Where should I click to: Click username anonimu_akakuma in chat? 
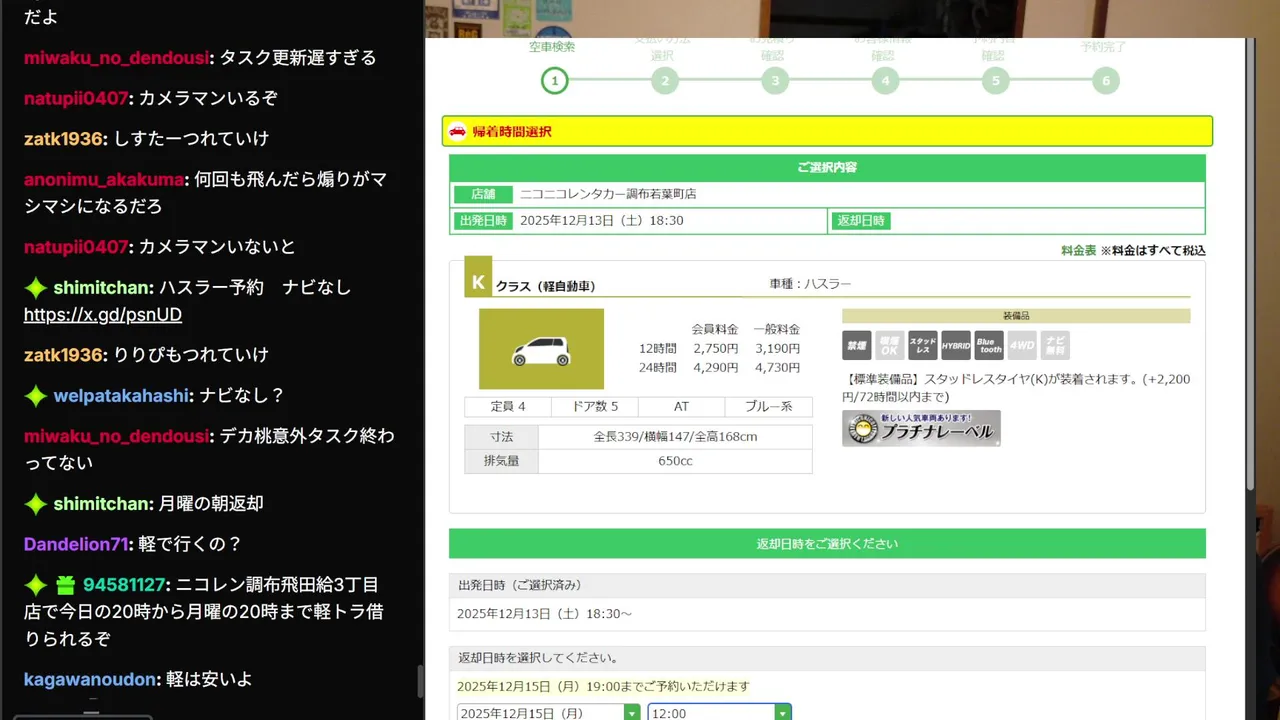[x=105, y=179]
